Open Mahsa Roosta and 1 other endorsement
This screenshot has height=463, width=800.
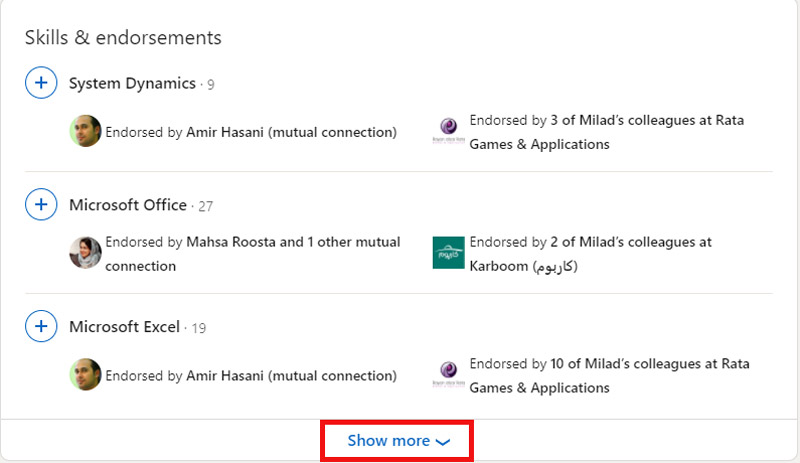[x=252, y=253]
